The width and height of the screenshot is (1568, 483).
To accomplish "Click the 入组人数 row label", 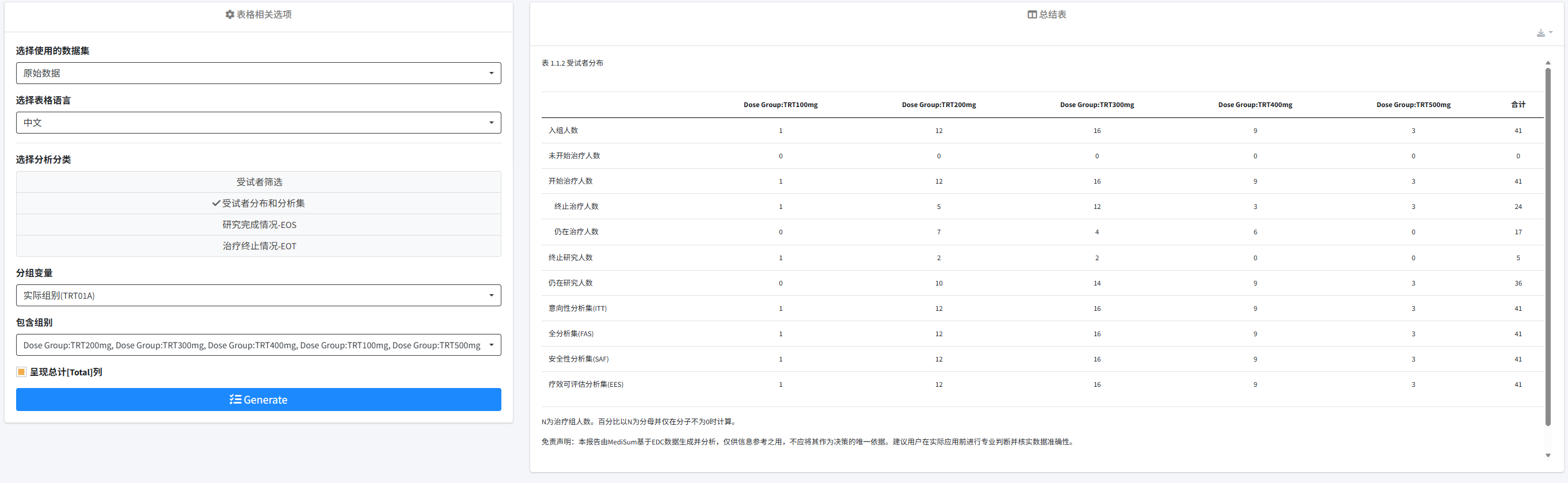I will (x=562, y=131).
